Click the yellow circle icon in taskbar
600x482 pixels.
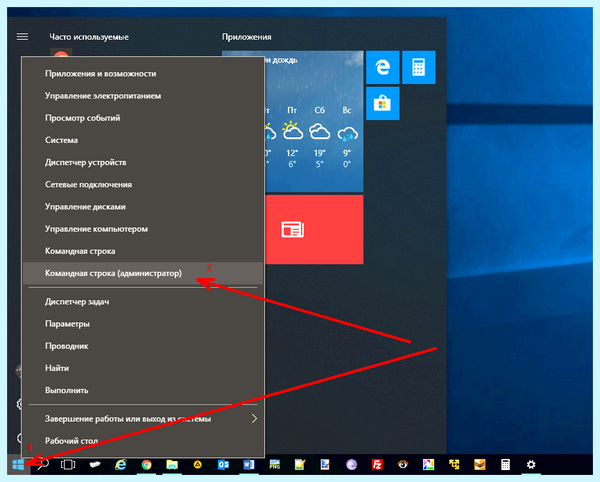click(197, 464)
